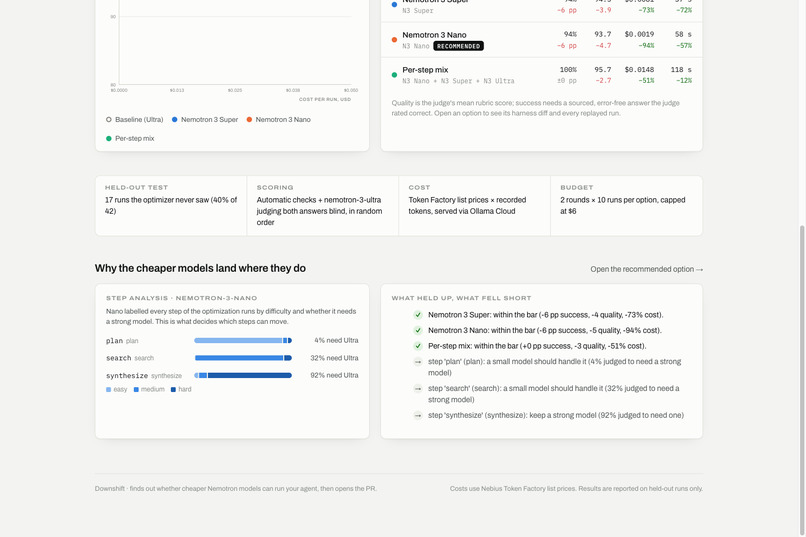The height and width of the screenshot is (537, 806).
Task: Click the COST info card
Action: coord(474,206)
